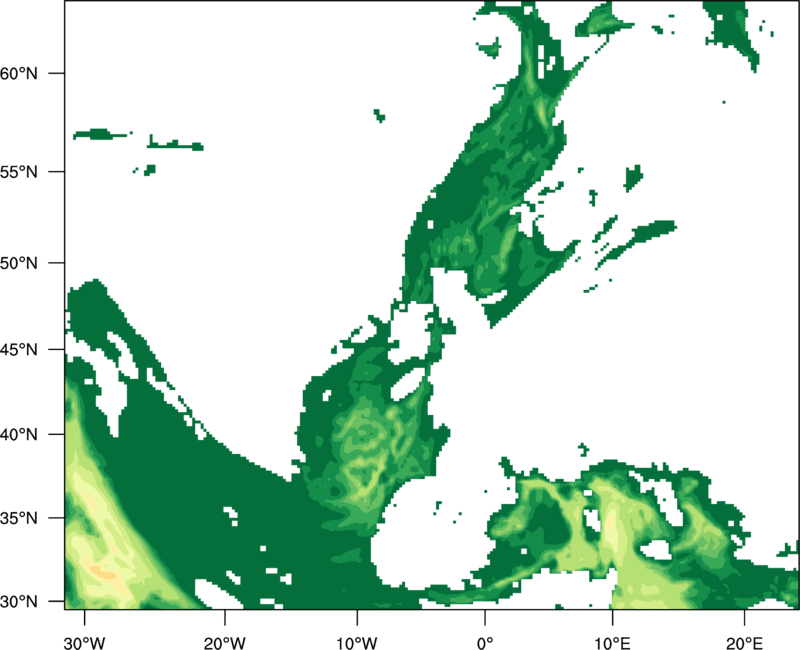This screenshot has height=650, width=800.
Task: Click the 30°N latitude label
Action: point(19,602)
